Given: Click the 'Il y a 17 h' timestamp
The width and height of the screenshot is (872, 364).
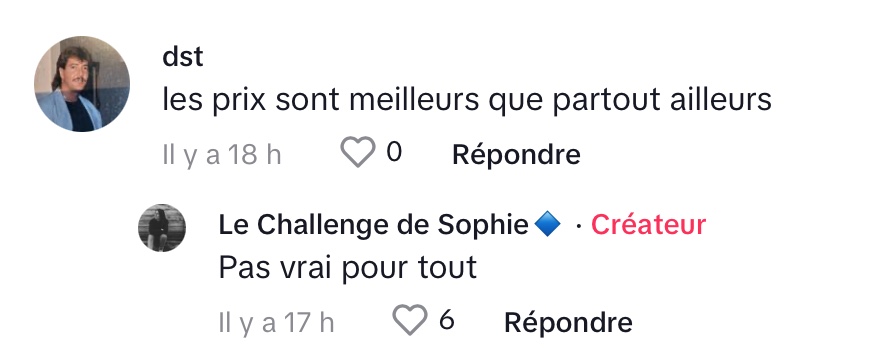Looking at the screenshot, I should 276,323.
